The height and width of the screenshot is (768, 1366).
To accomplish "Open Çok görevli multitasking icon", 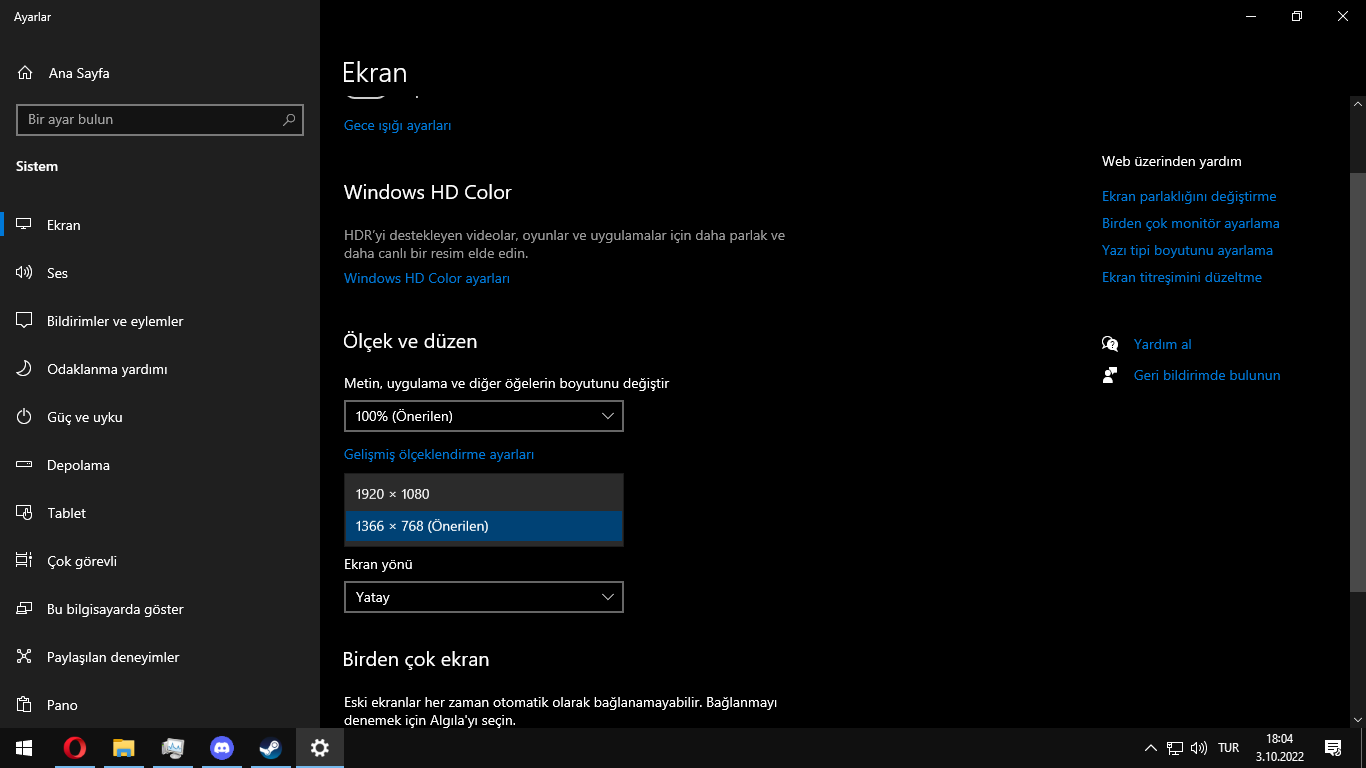I will 25,561.
